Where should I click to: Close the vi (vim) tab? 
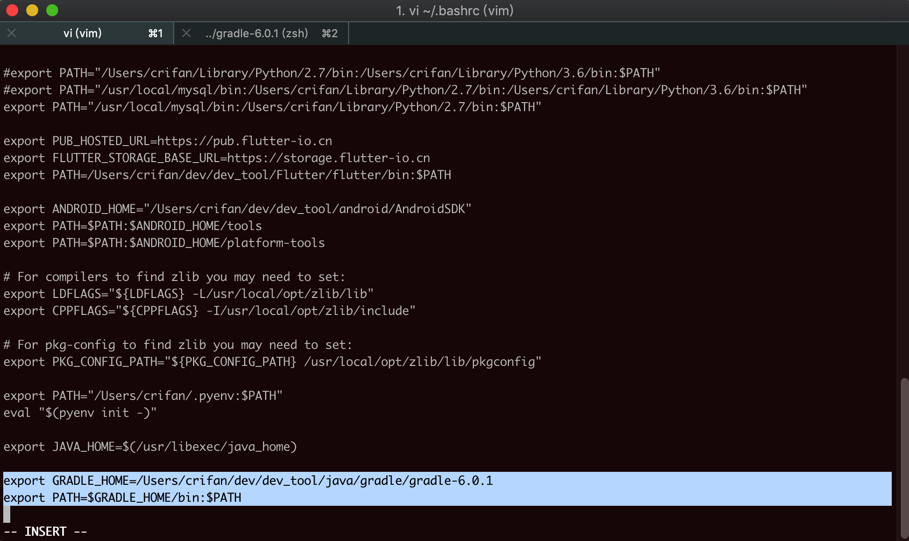[12, 34]
